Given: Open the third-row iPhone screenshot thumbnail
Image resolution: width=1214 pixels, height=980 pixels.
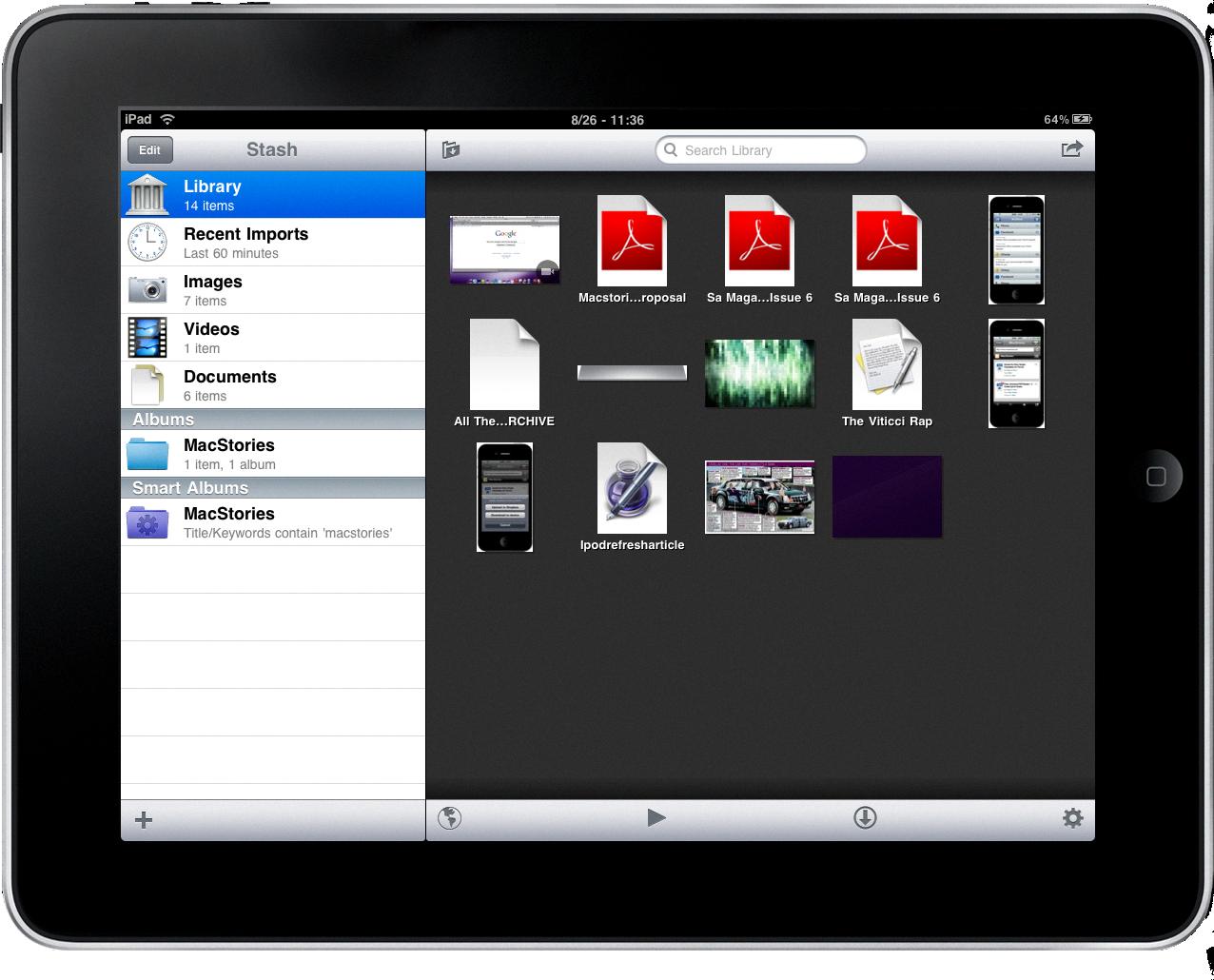Looking at the screenshot, I should pos(504,498).
